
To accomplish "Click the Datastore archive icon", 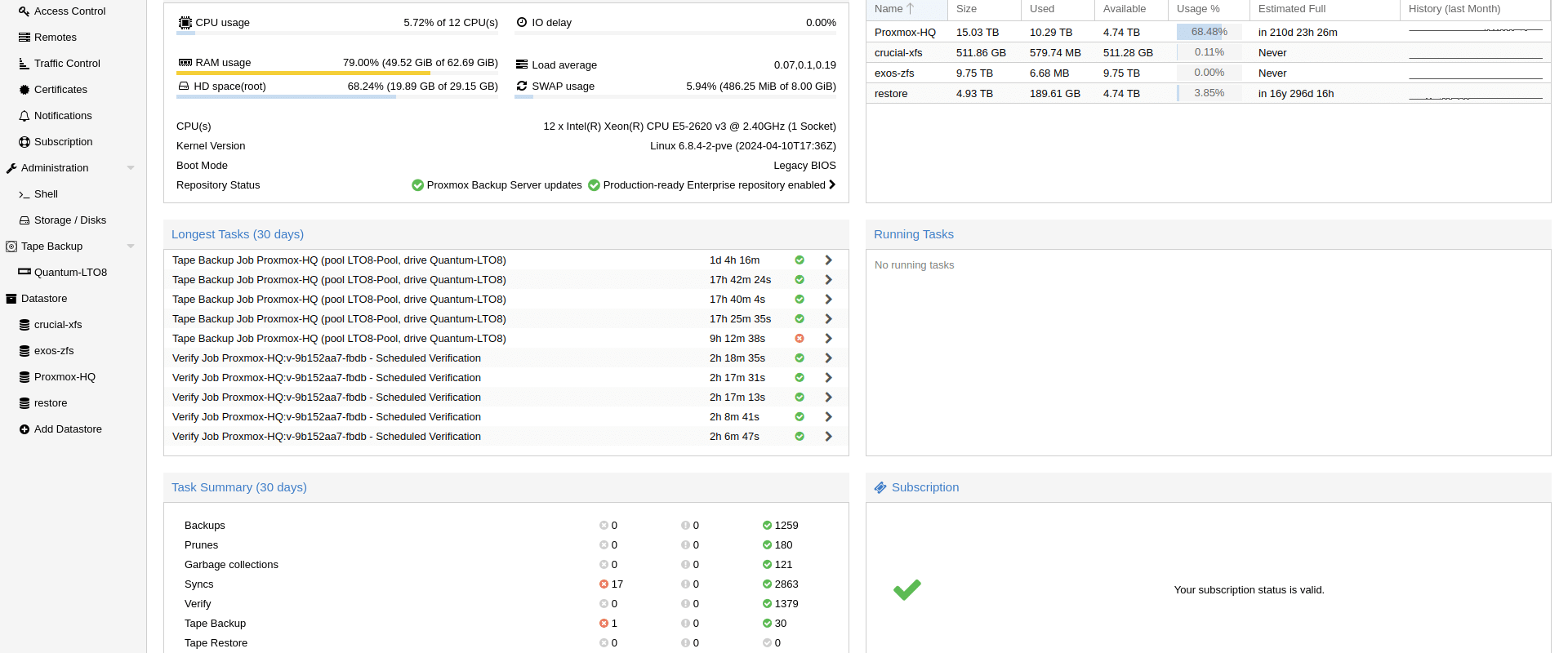I will pyautogui.click(x=11, y=299).
